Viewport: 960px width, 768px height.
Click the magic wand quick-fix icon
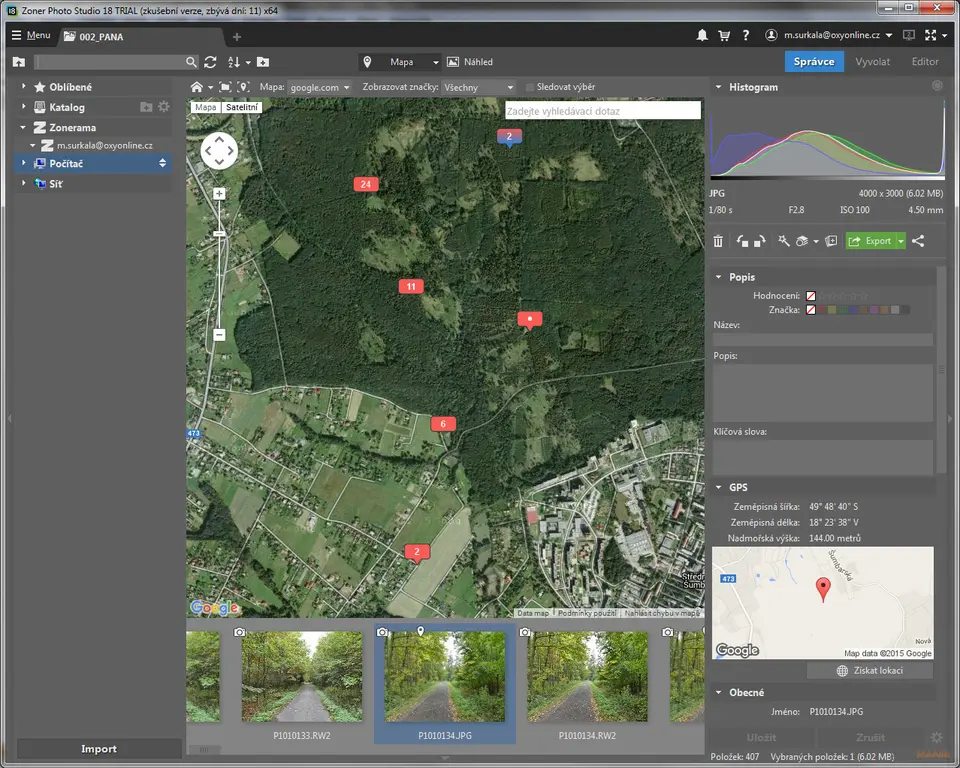(783, 241)
